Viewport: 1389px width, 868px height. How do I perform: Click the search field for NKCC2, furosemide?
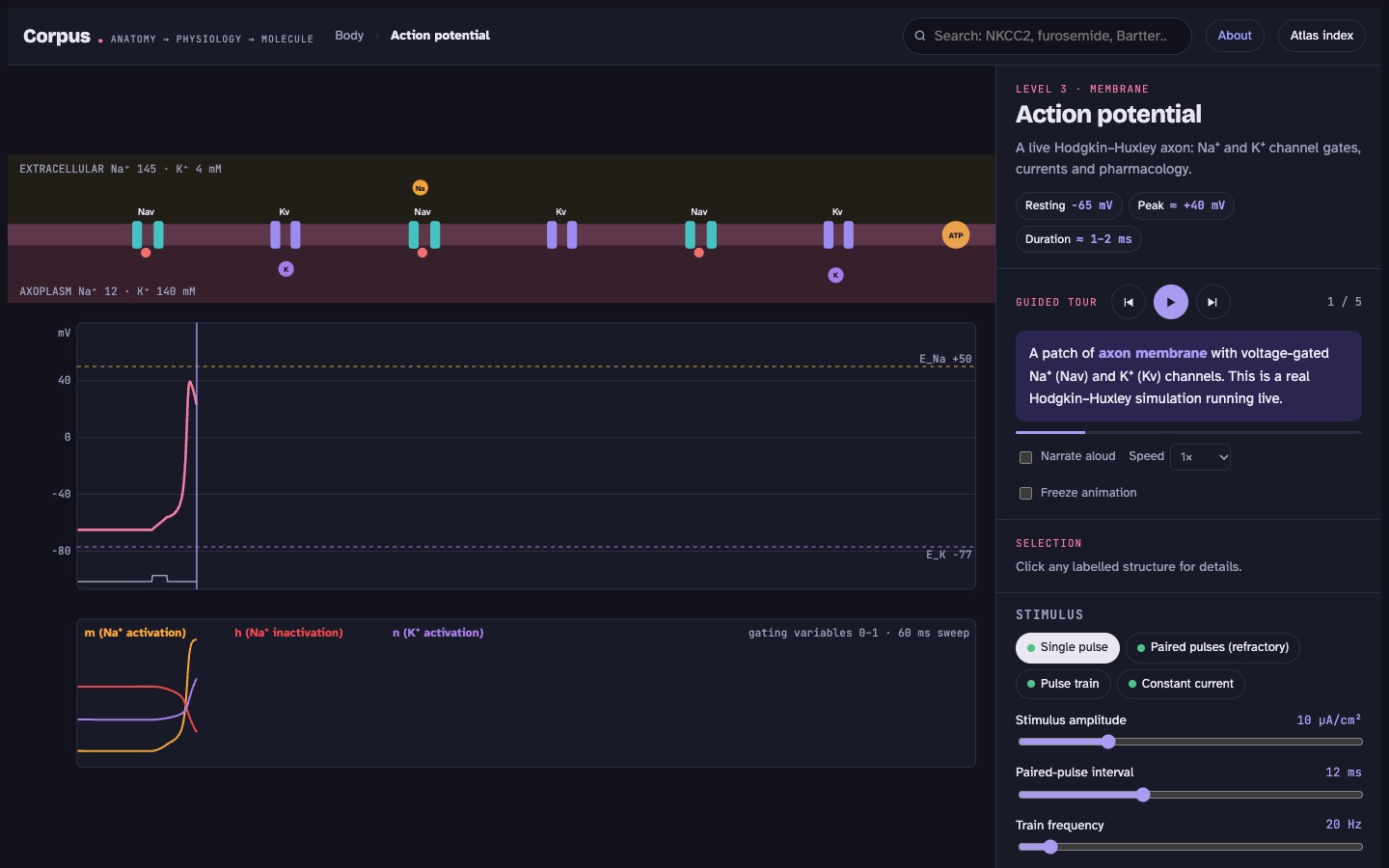pyautogui.click(x=1048, y=36)
